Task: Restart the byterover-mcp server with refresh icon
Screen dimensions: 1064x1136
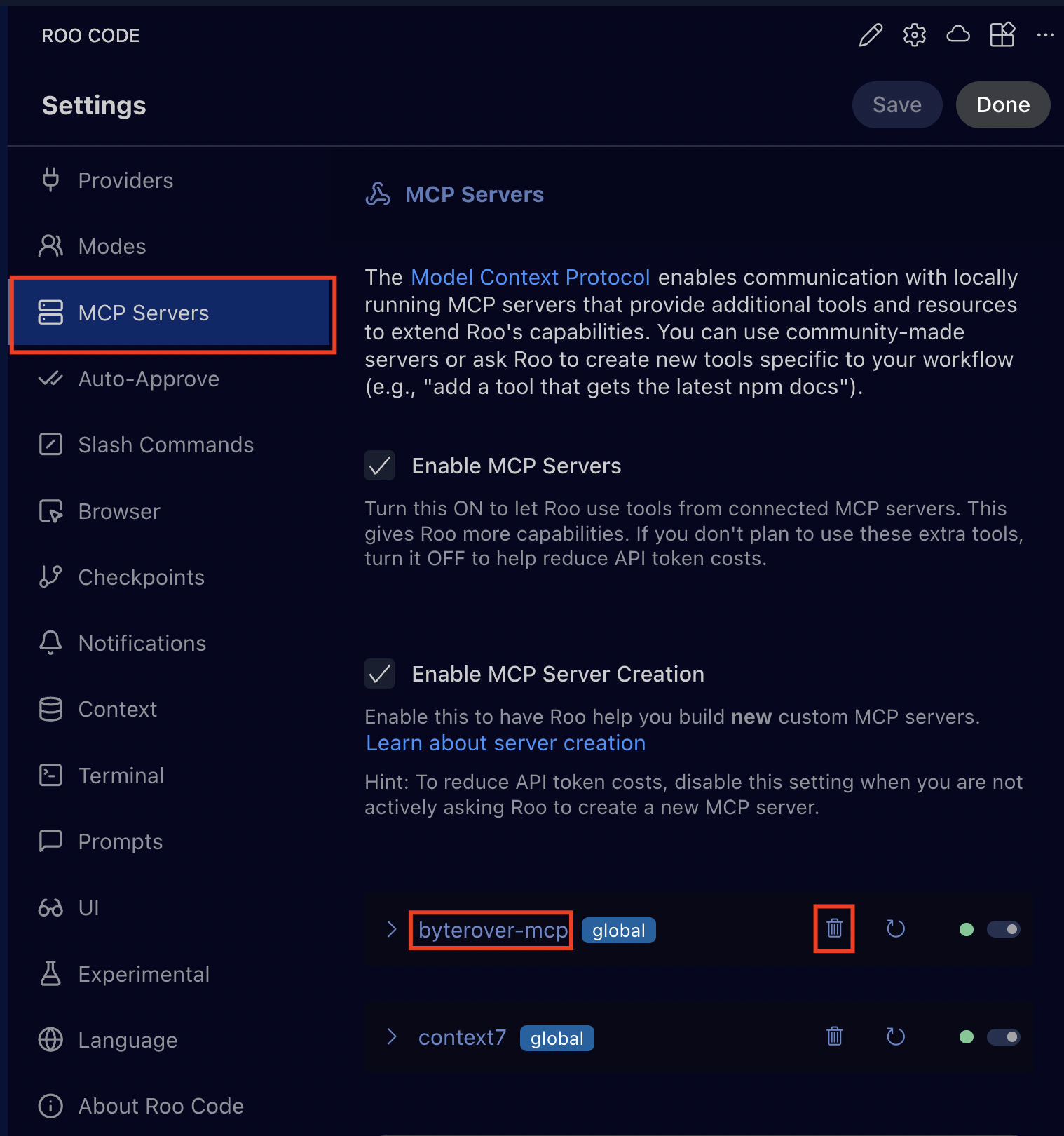Action: (x=896, y=928)
